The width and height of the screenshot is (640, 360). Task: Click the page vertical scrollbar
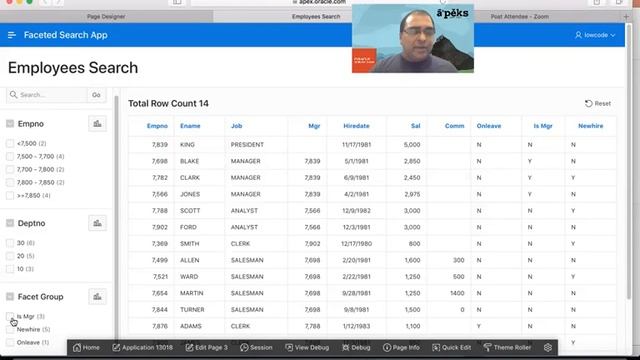[x=629, y=163]
